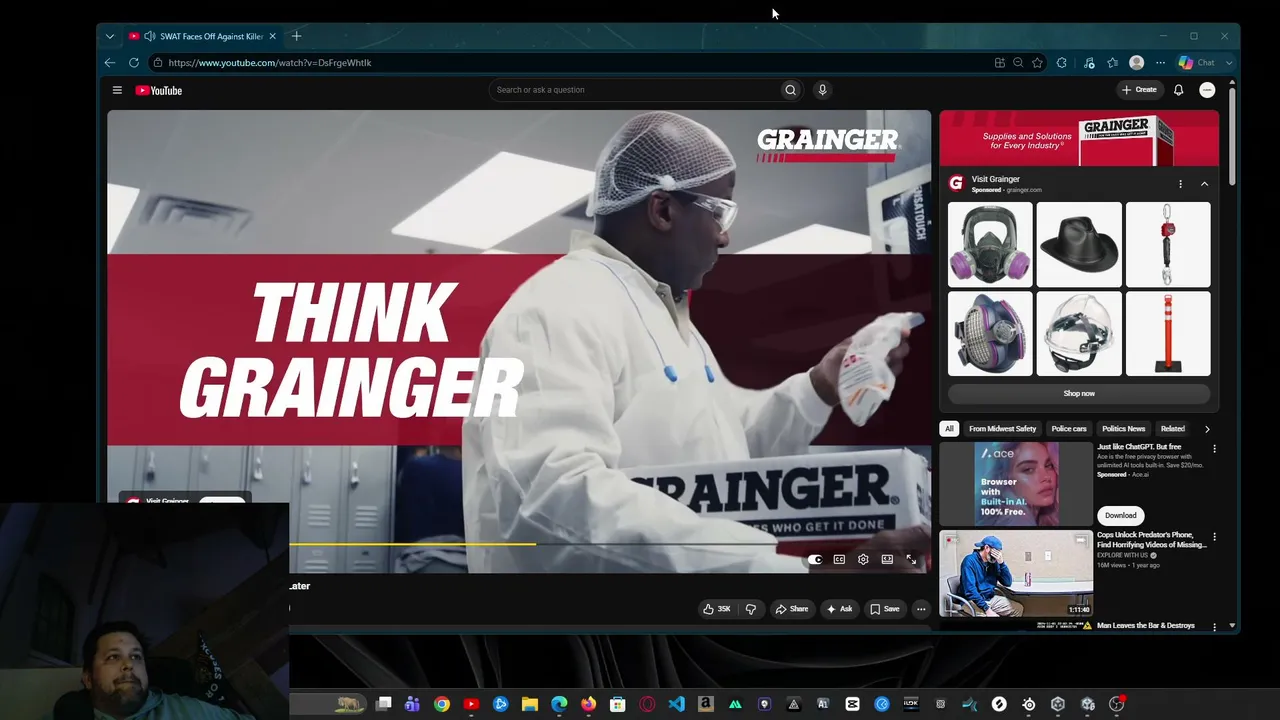This screenshot has height=720, width=1280.
Task: Click the browser address bar URL
Action: coord(270,62)
